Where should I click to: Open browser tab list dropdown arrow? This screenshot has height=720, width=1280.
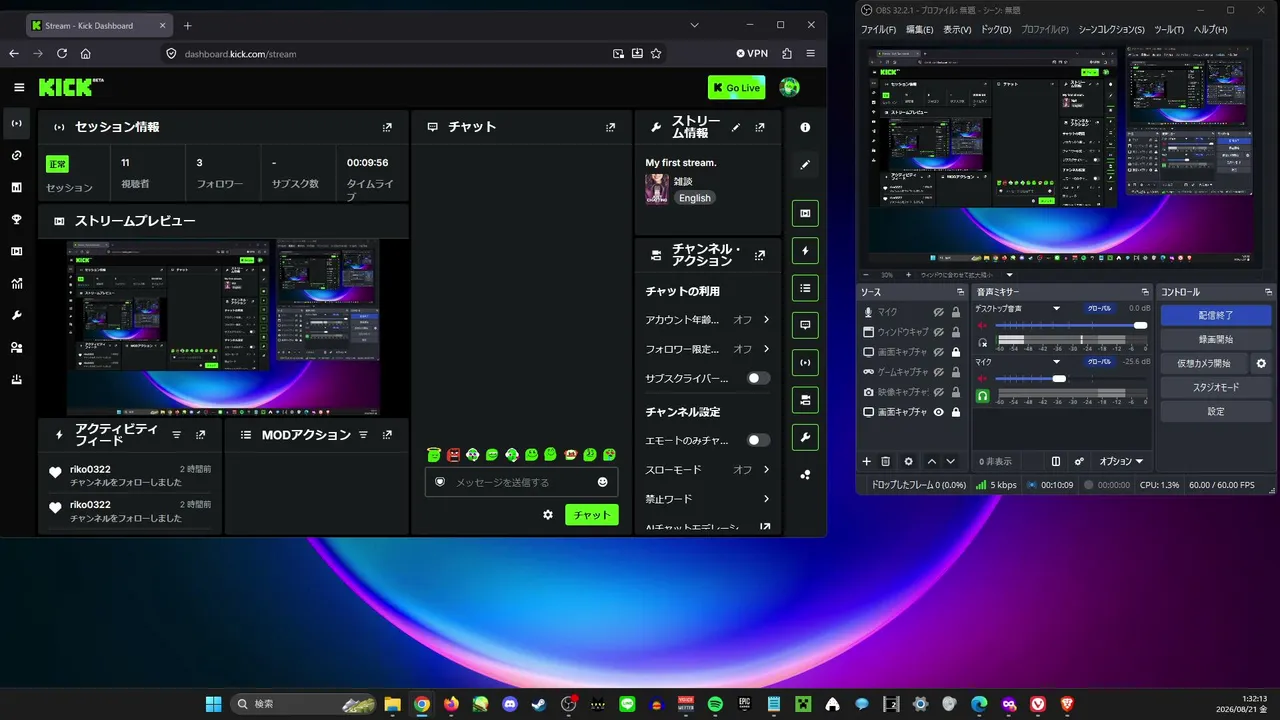[695, 25]
